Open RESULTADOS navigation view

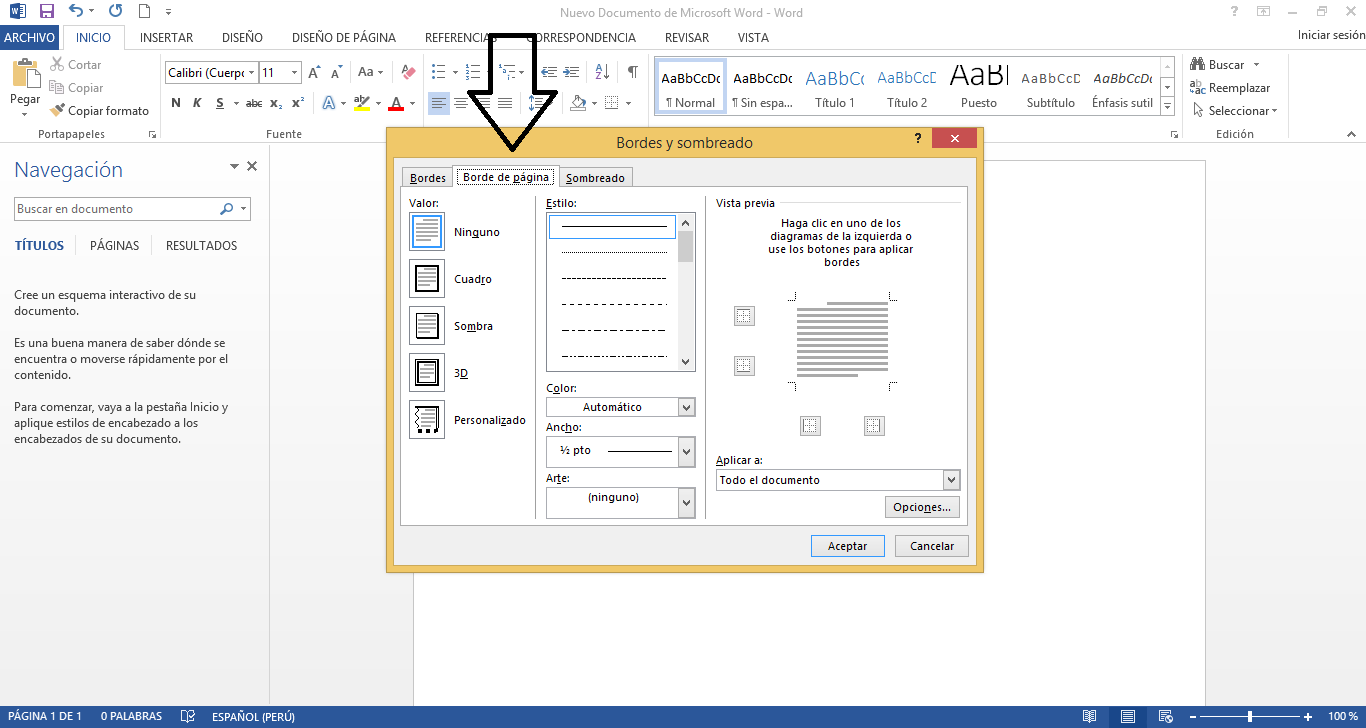201,245
